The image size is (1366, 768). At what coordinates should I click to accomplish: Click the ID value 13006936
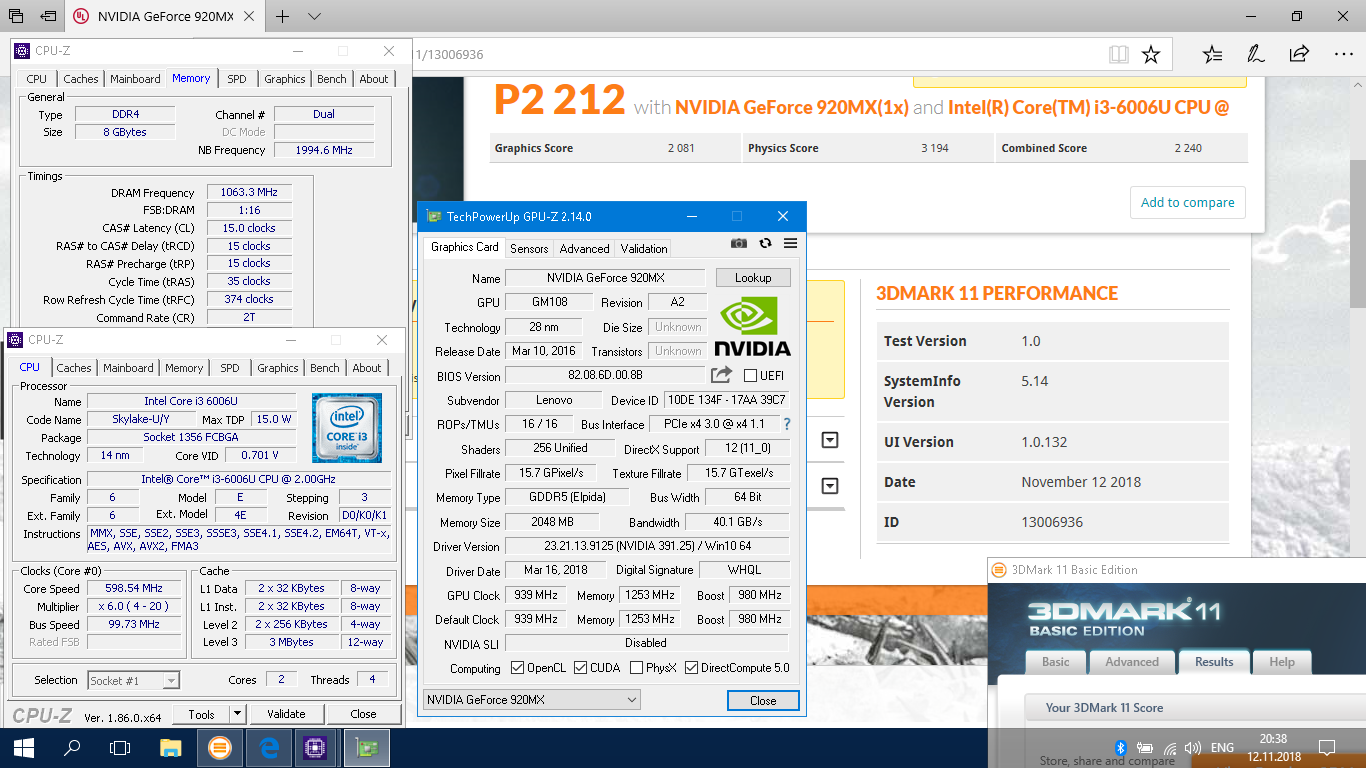click(x=1052, y=522)
